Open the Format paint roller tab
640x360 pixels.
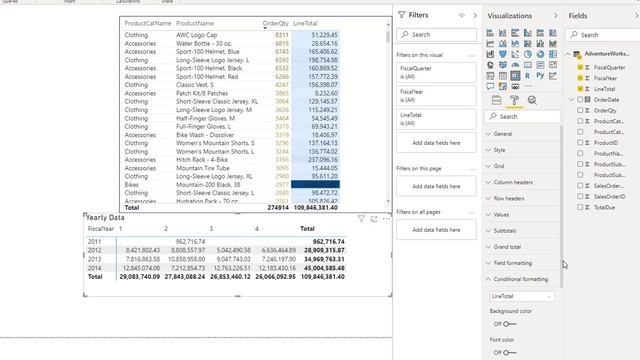514,100
